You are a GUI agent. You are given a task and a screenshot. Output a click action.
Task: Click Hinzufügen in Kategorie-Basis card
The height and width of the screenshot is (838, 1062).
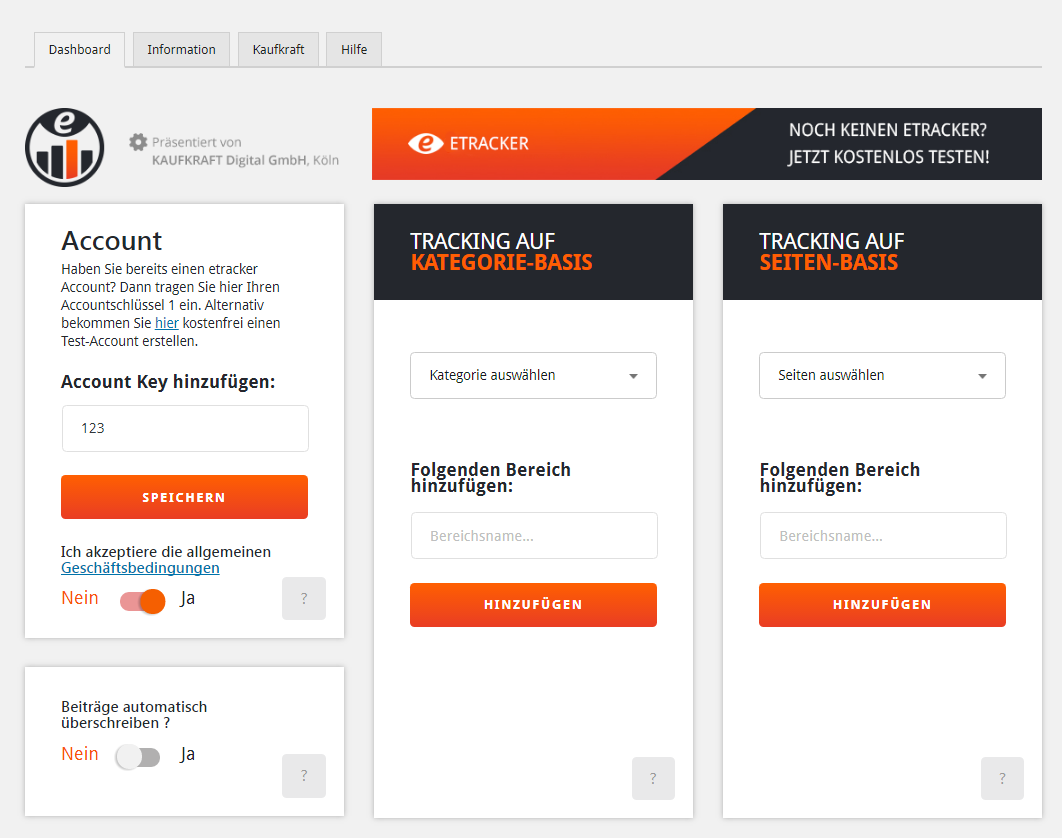(x=534, y=605)
